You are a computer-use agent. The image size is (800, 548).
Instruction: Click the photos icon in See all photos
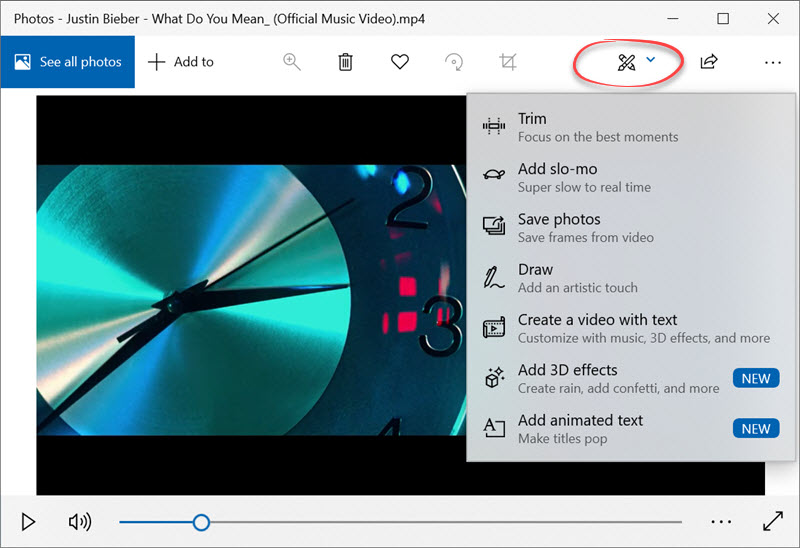22,62
